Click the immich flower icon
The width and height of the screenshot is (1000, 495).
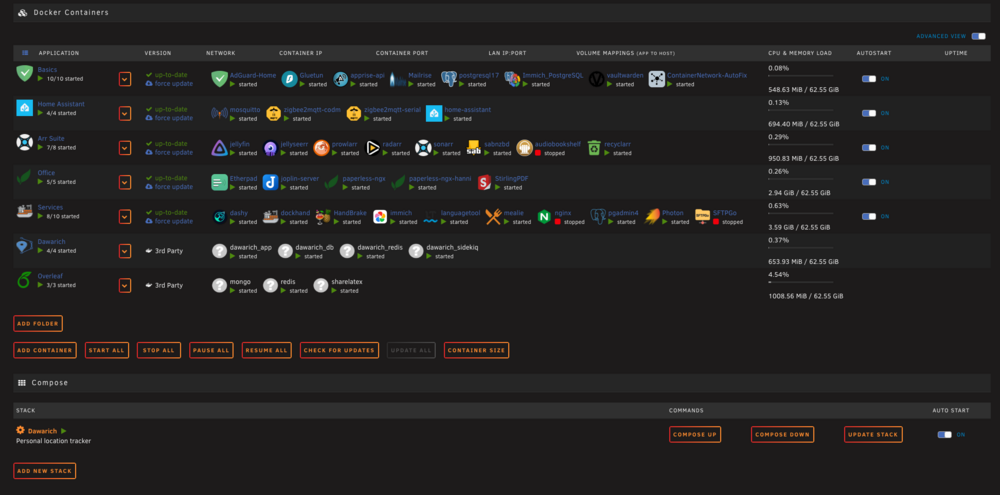pyautogui.click(x=380, y=217)
